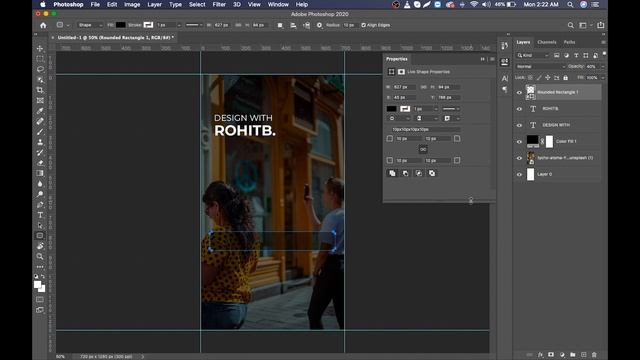
Task: Open the layer Fill percentage dropdown
Action: (x=602, y=78)
